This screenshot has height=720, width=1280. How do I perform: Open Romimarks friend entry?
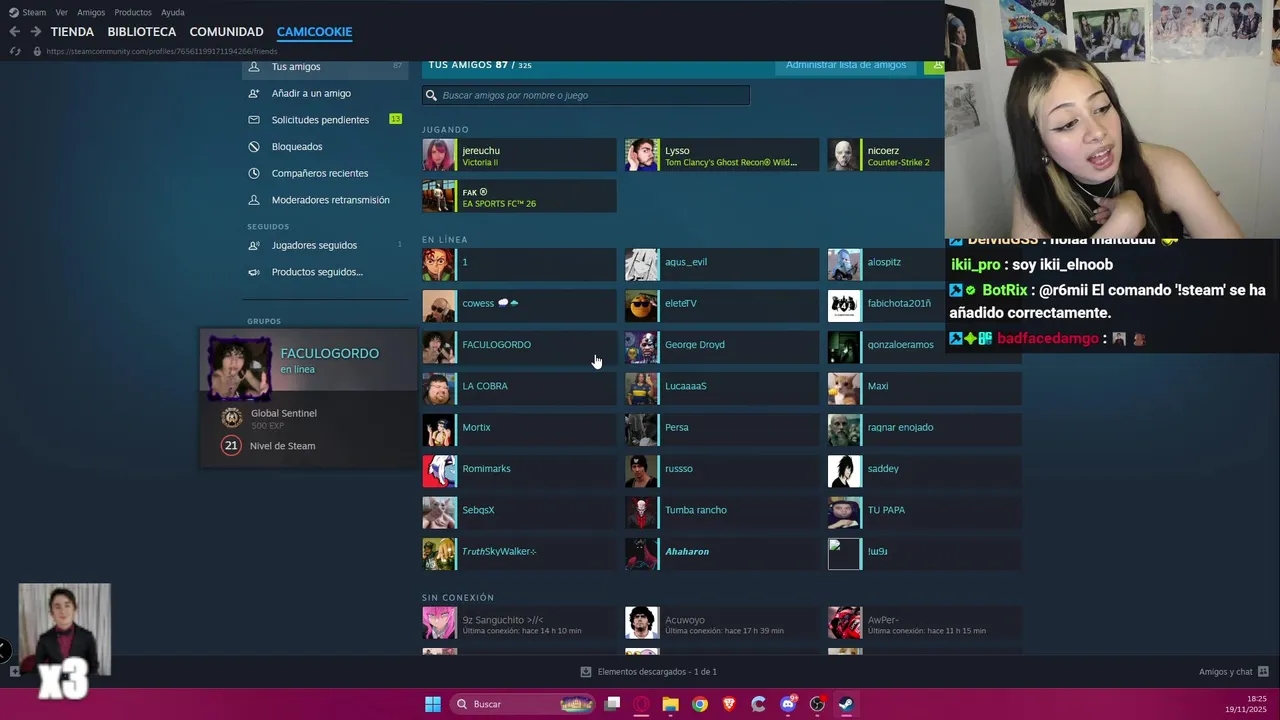pyautogui.click(x=519, y=471)
